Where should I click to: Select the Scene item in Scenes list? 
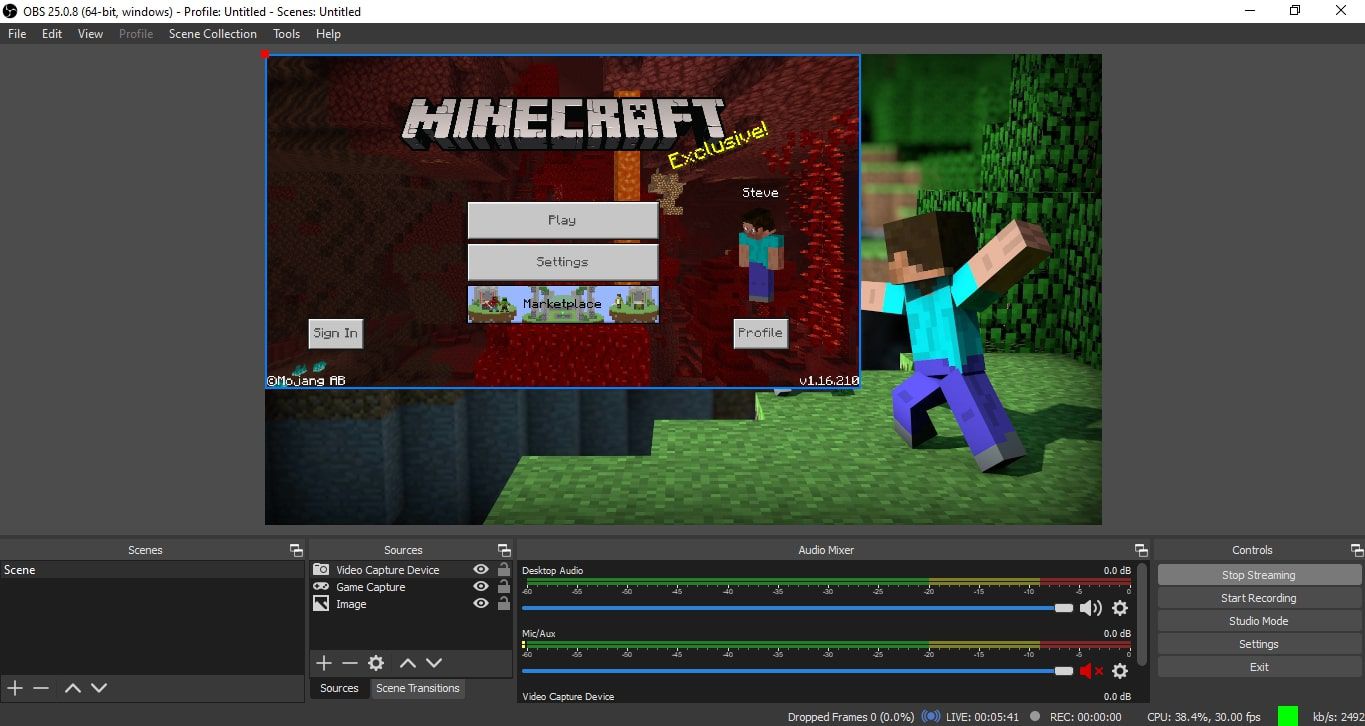(x=152, y=570)
